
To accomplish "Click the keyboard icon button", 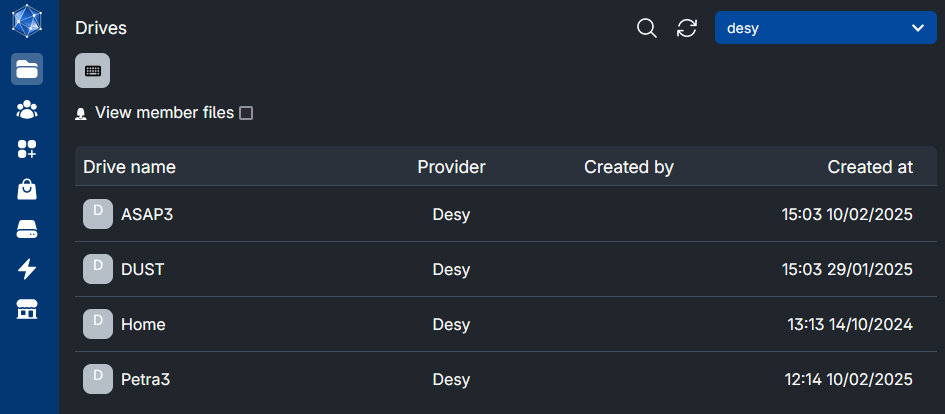I will (92, 71).
